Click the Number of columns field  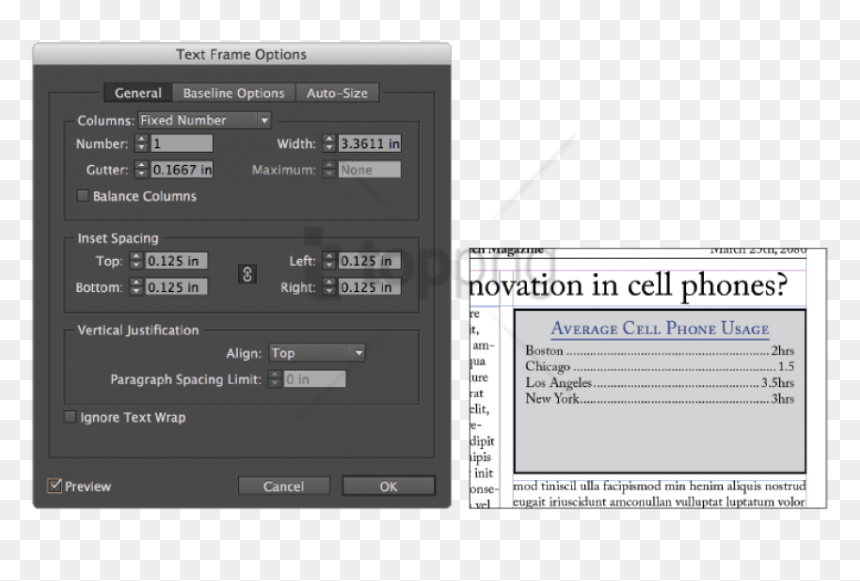click(x=182, y=144)
